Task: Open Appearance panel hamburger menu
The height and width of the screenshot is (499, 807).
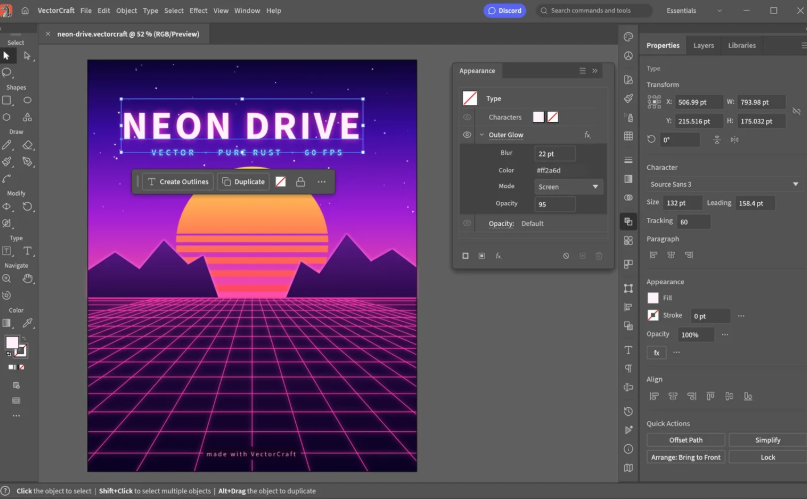Action: (583, 71)
